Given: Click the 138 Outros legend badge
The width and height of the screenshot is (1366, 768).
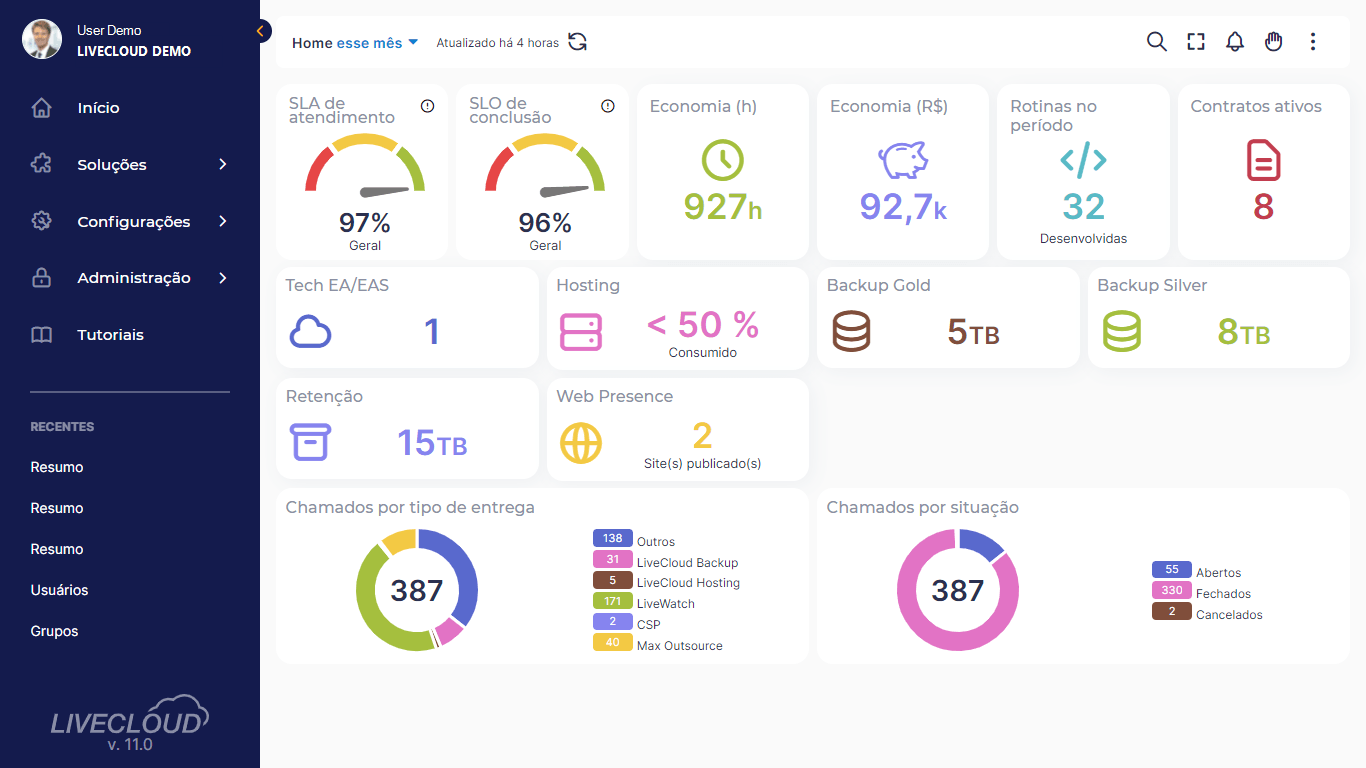Looking at the screenshot, I should [x=613, y=539].
